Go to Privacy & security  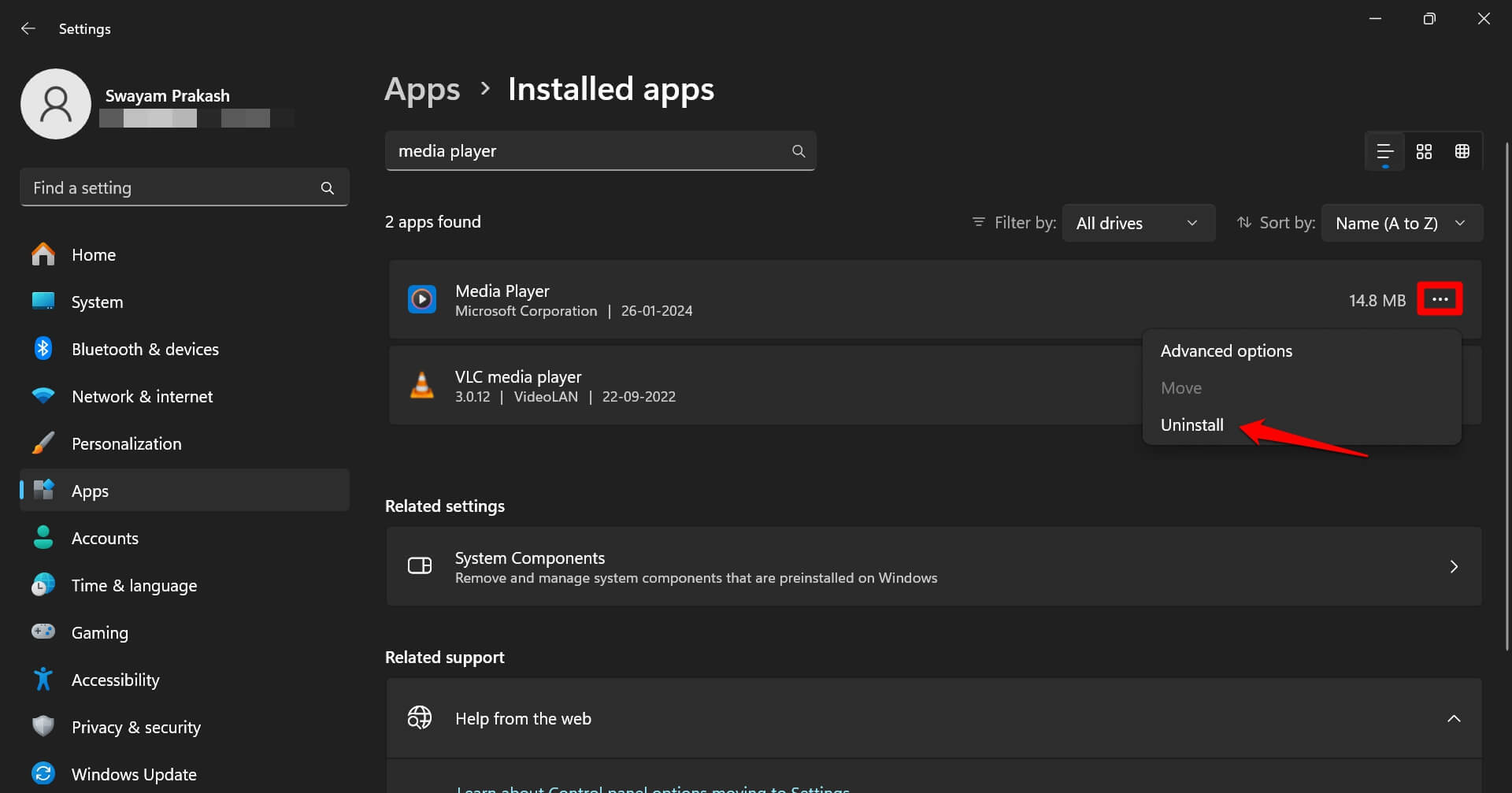184,727
